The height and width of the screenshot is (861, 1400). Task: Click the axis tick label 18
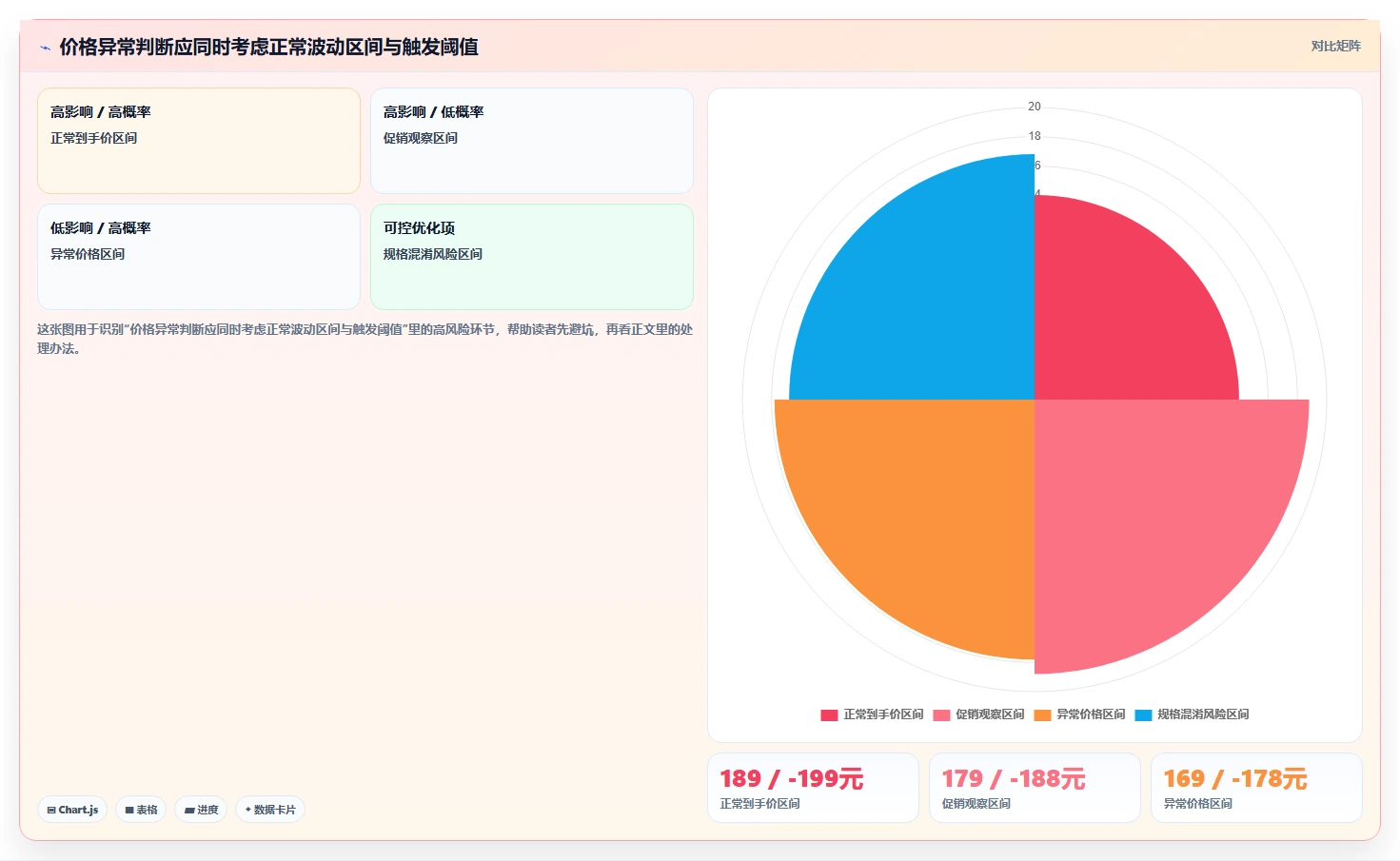click(1035, 136)
